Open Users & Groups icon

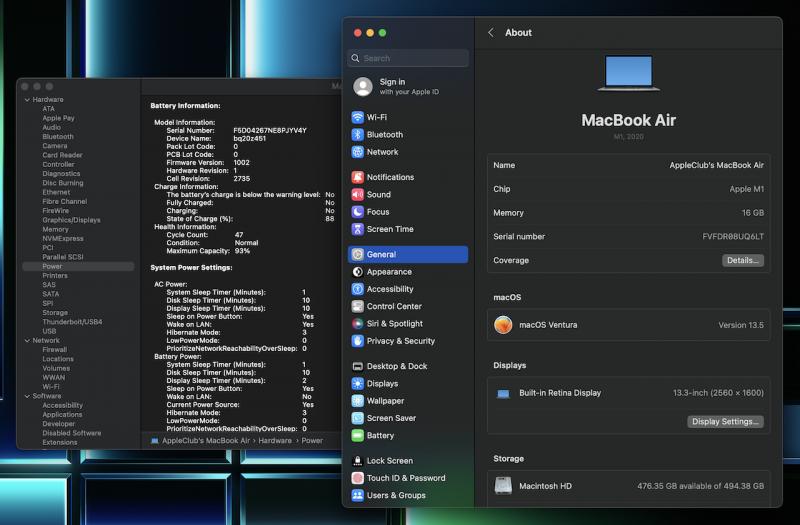[x=358, y=495]
